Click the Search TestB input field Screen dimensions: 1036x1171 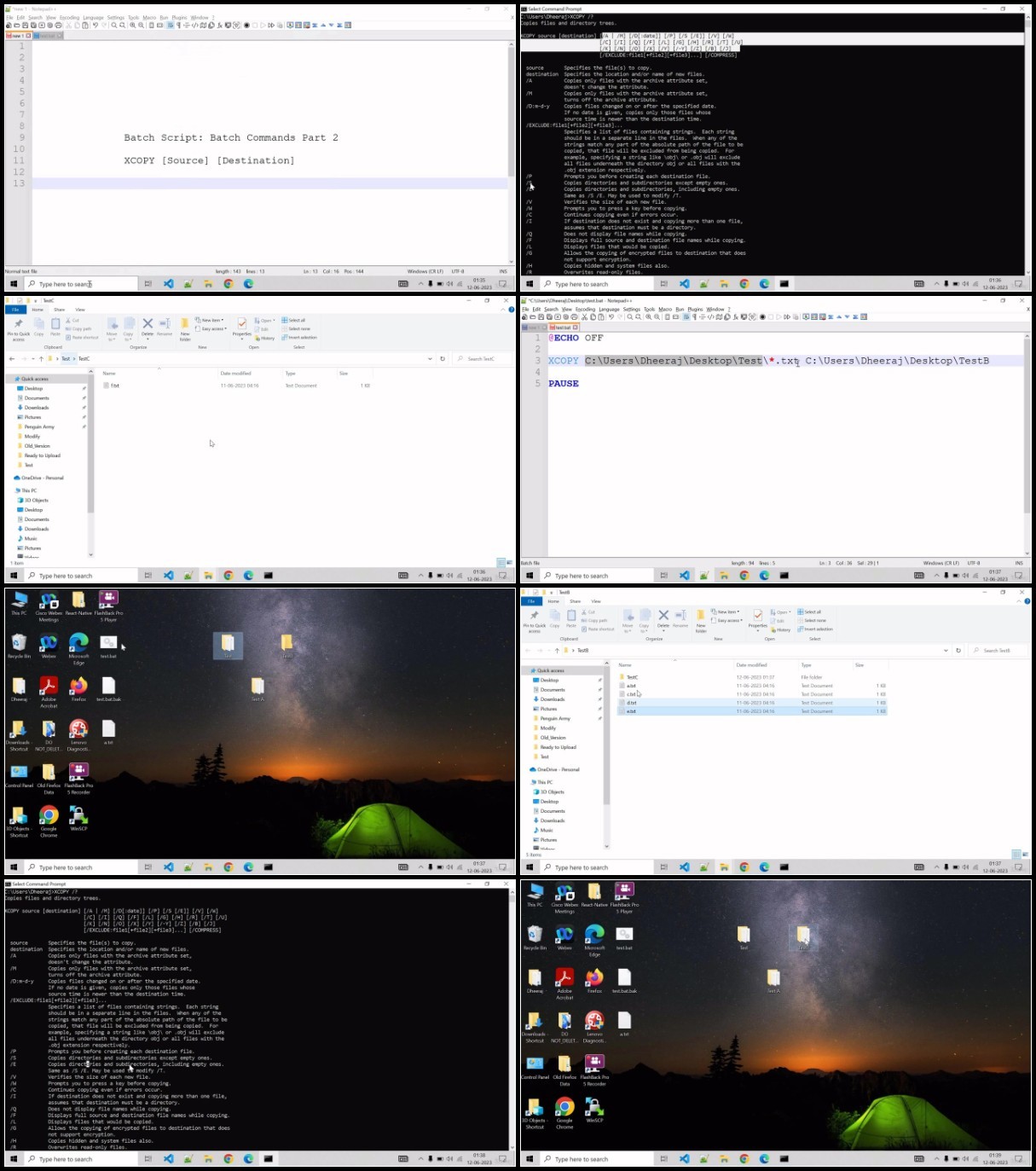[x=998, y=650]
